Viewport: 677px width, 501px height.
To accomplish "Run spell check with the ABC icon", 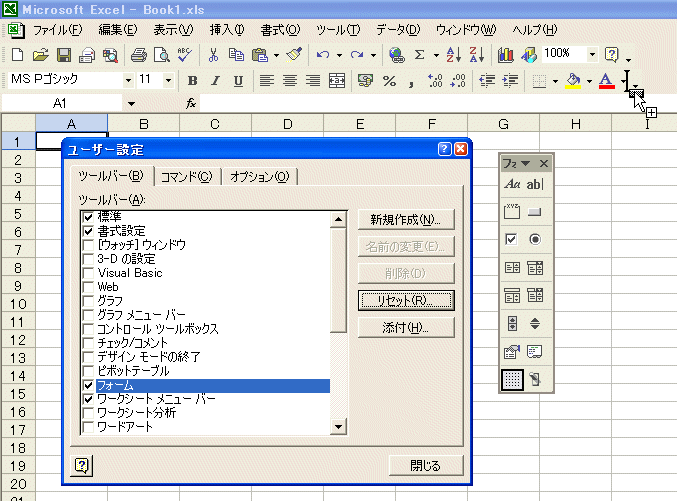I will [x=185, y=55].
